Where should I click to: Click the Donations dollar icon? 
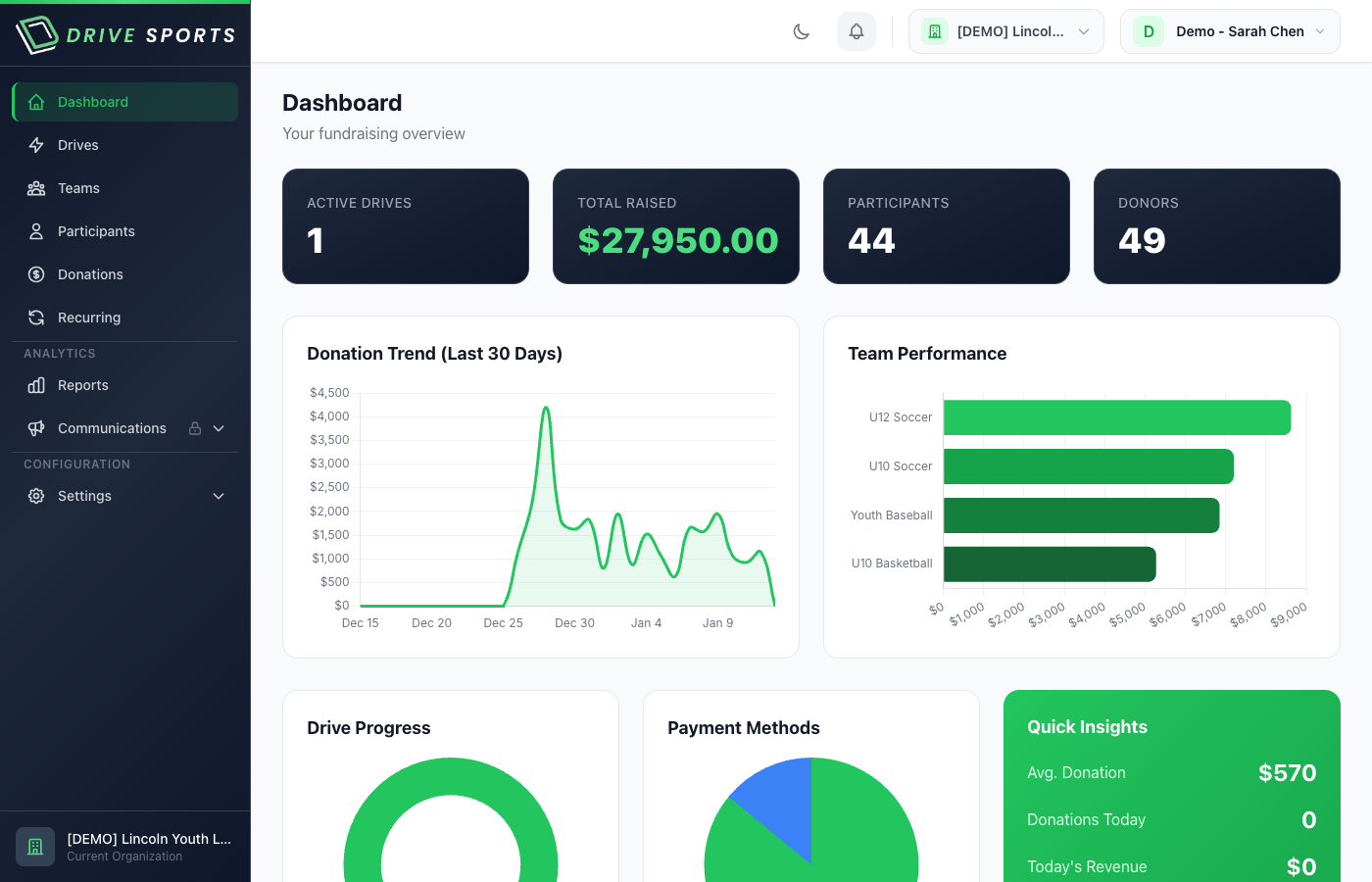[x=36, y=274]
